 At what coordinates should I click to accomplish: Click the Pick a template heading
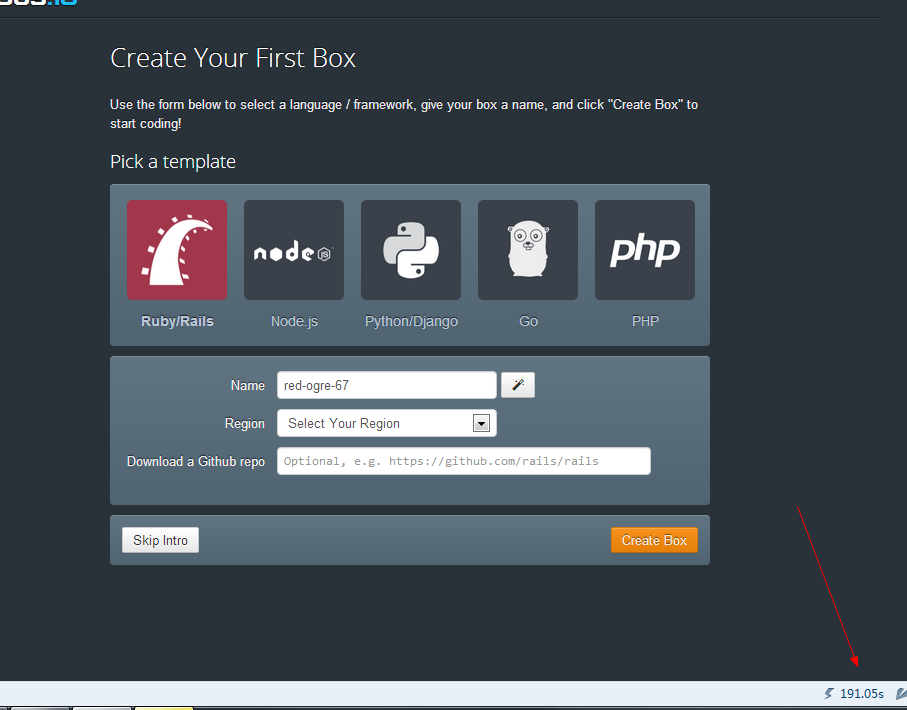coord(173,161)
